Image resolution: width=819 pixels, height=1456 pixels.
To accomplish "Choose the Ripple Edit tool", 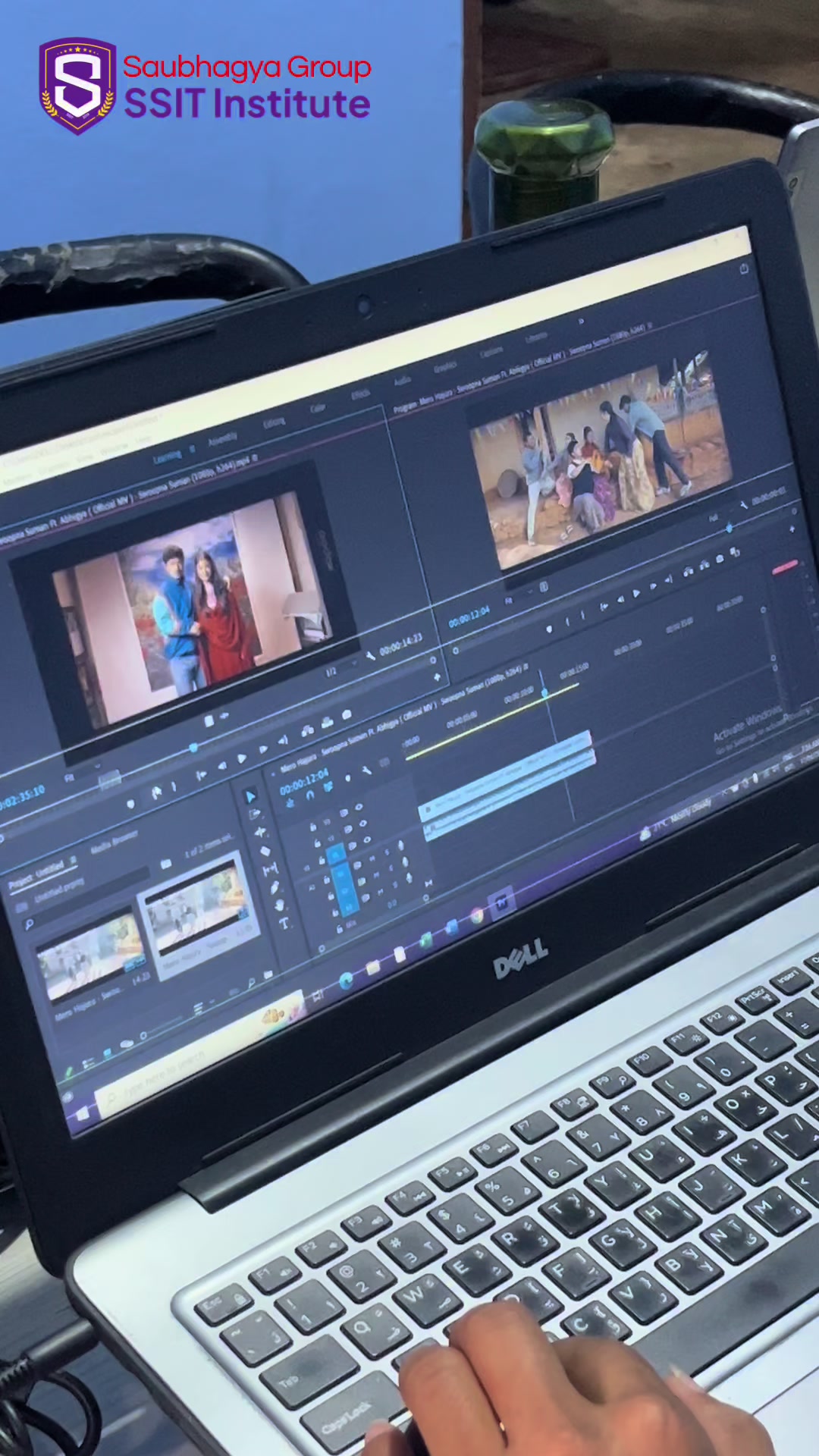I will pyautogui.click(x=262, y=833).
